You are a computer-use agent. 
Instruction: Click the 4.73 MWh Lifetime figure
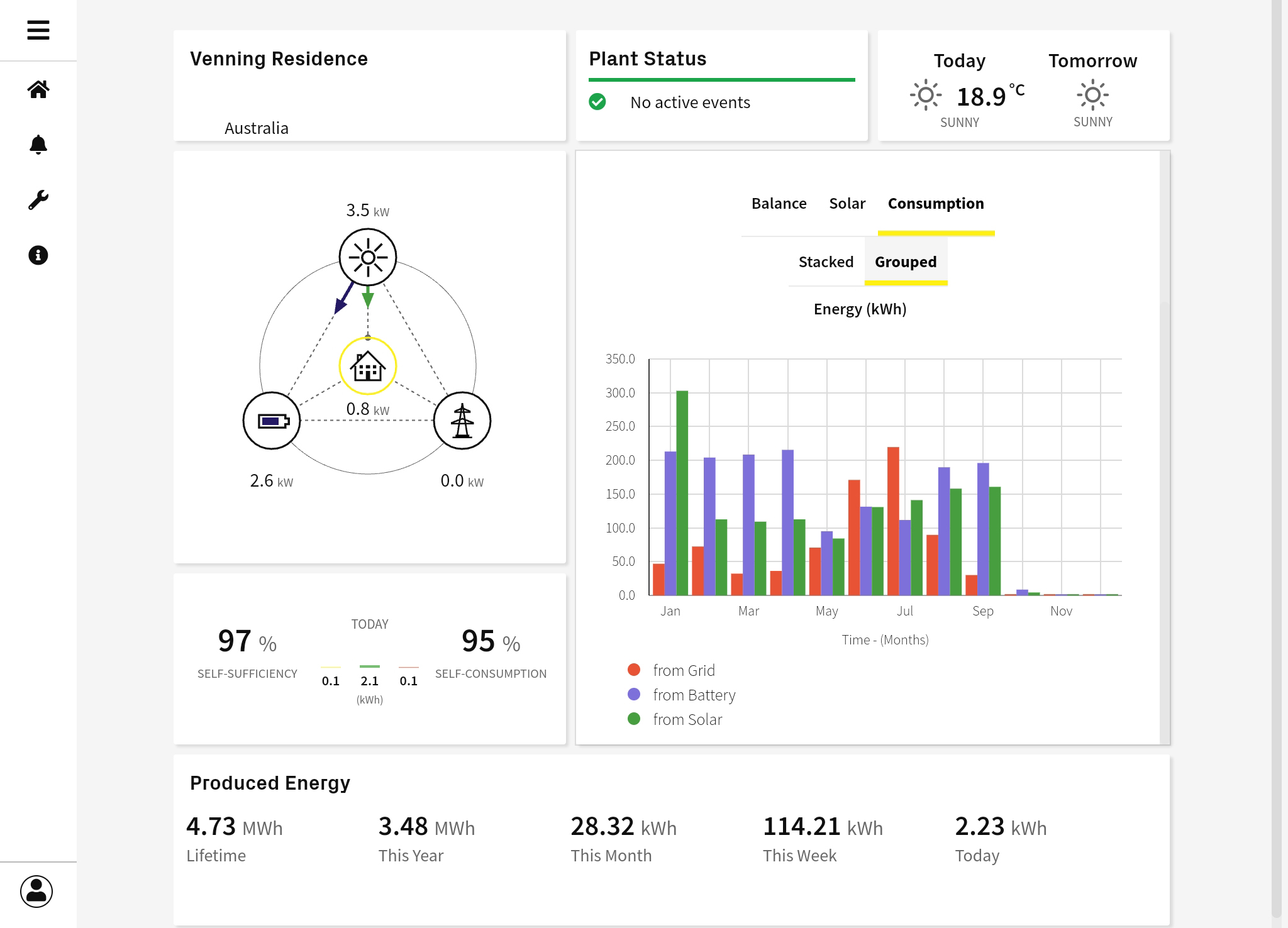pos(235,827)
